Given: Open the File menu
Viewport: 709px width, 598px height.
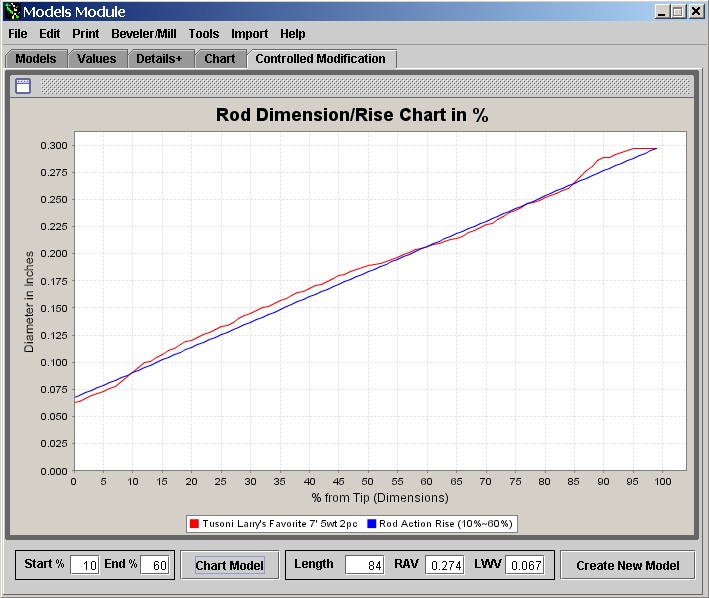Looking at the screenshot, I should point(18,34).
